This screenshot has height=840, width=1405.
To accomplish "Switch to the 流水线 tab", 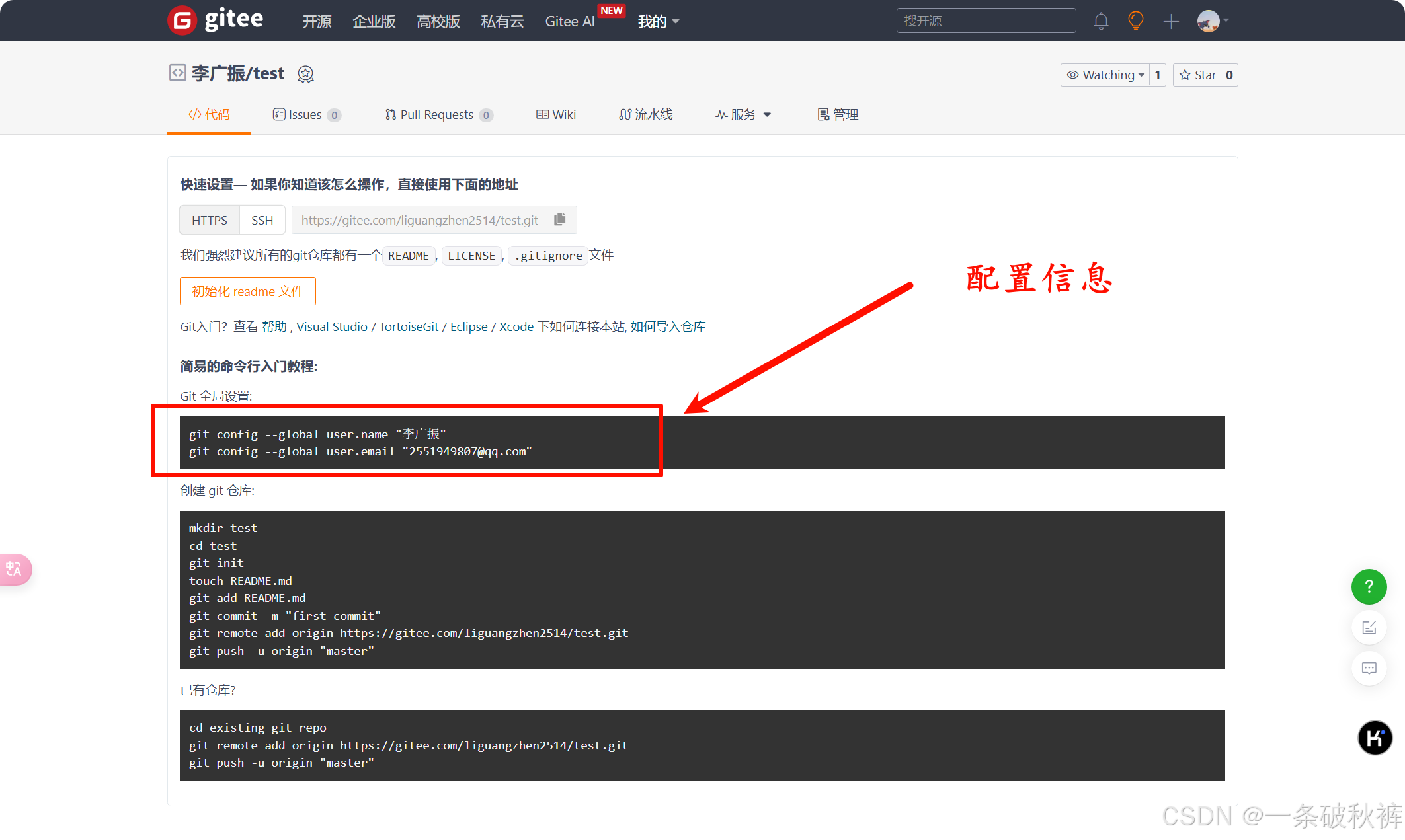I will coord(646,114).
